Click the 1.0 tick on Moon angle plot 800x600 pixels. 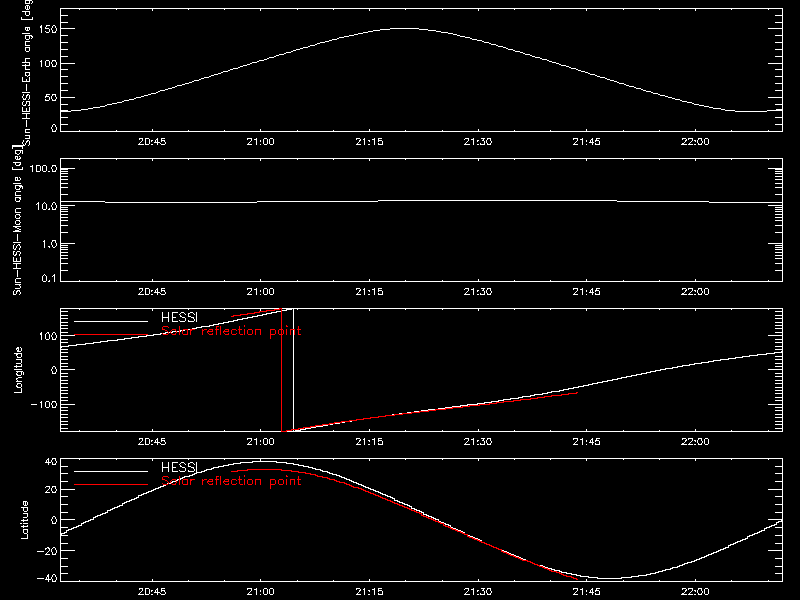49,244
